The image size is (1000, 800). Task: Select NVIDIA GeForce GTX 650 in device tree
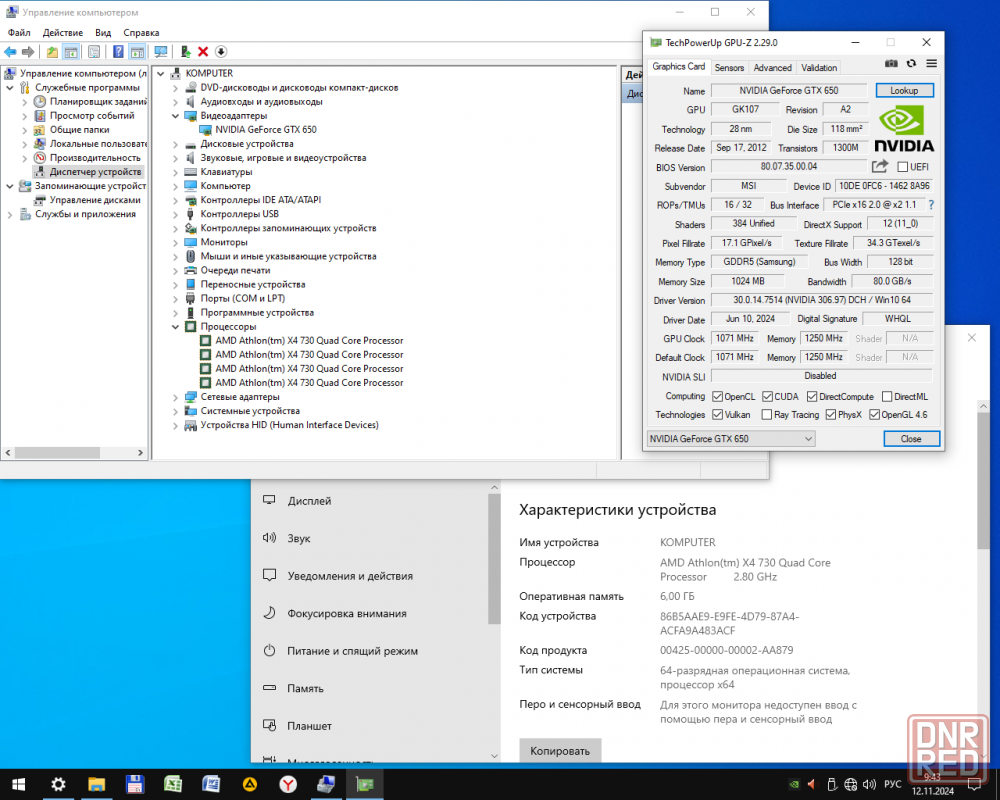[265, 130]
